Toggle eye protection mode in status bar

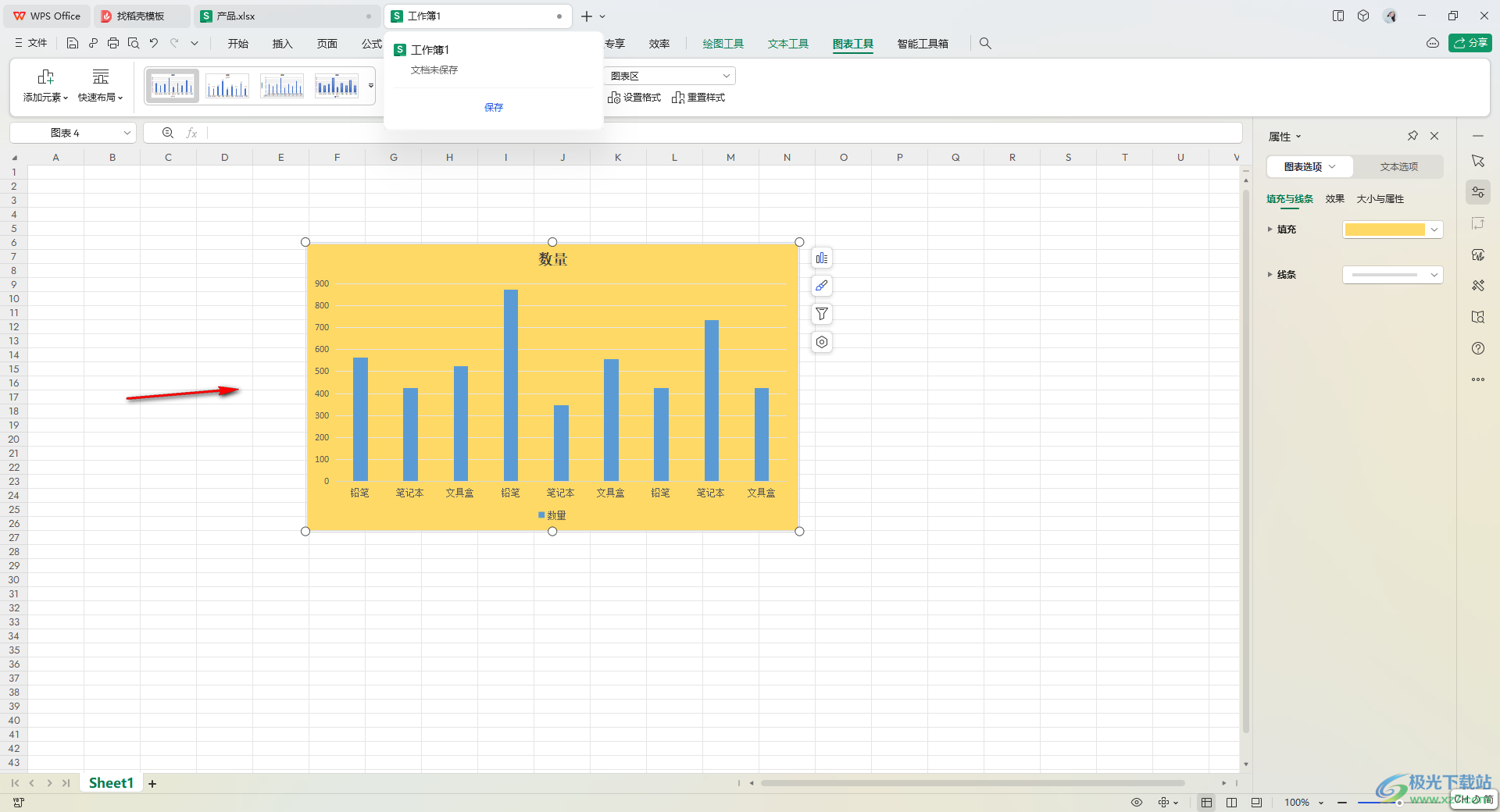[x=1137, y=803]
